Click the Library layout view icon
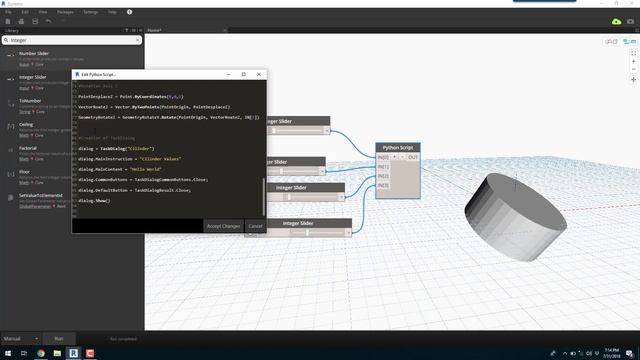 point(133,31)
